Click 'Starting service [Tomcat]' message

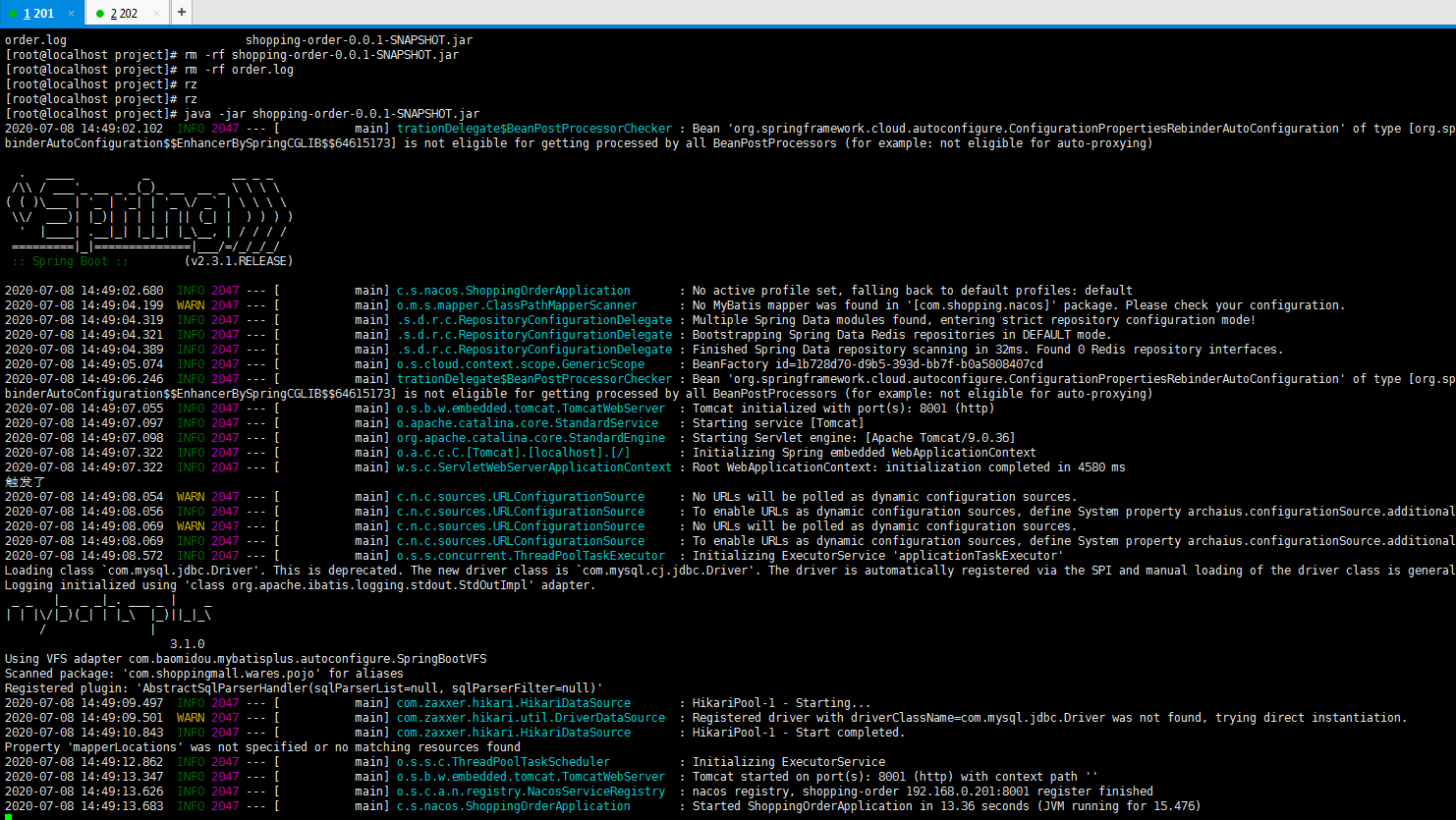point(778,423)
